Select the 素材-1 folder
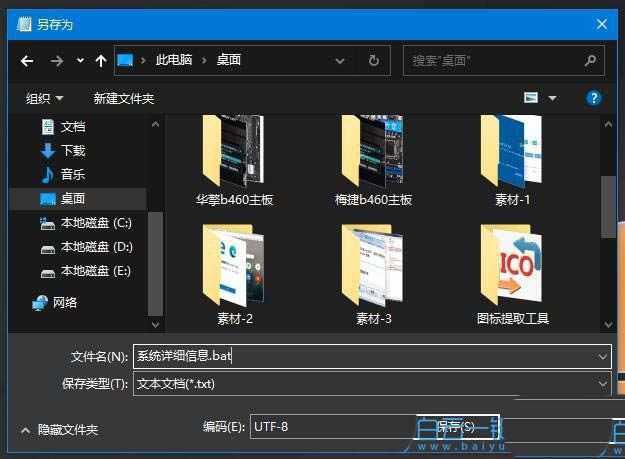This screenshot has height=459, width=625. click(512, 161)
